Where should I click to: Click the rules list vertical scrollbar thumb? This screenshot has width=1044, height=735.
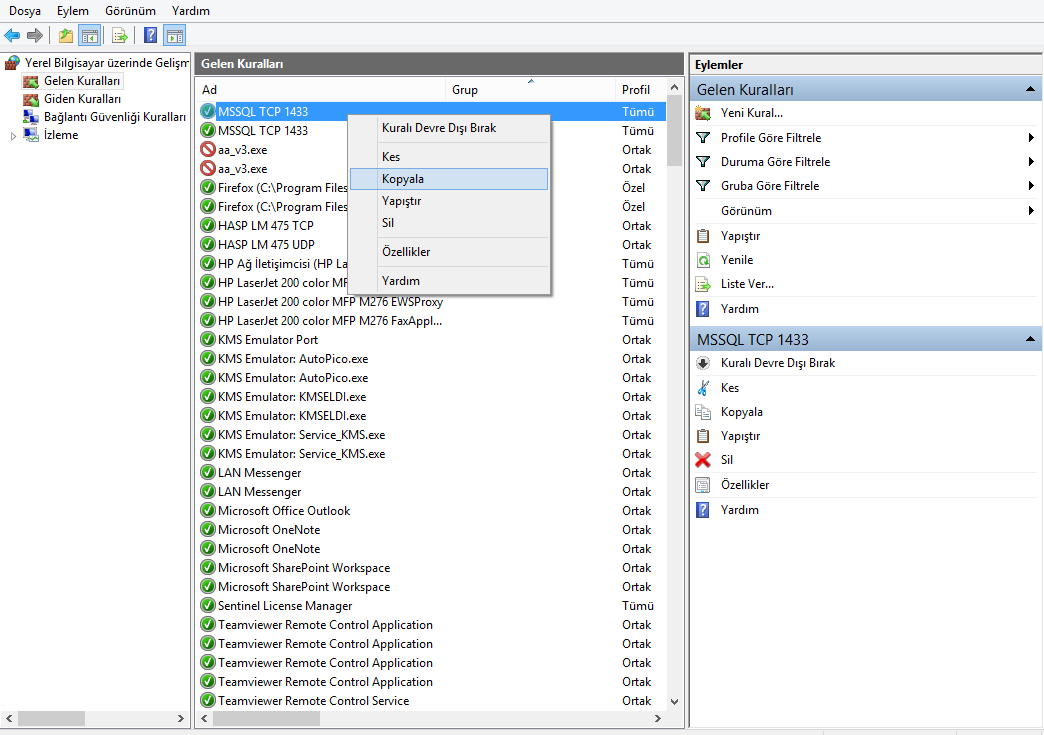click(x=674, y=130)
